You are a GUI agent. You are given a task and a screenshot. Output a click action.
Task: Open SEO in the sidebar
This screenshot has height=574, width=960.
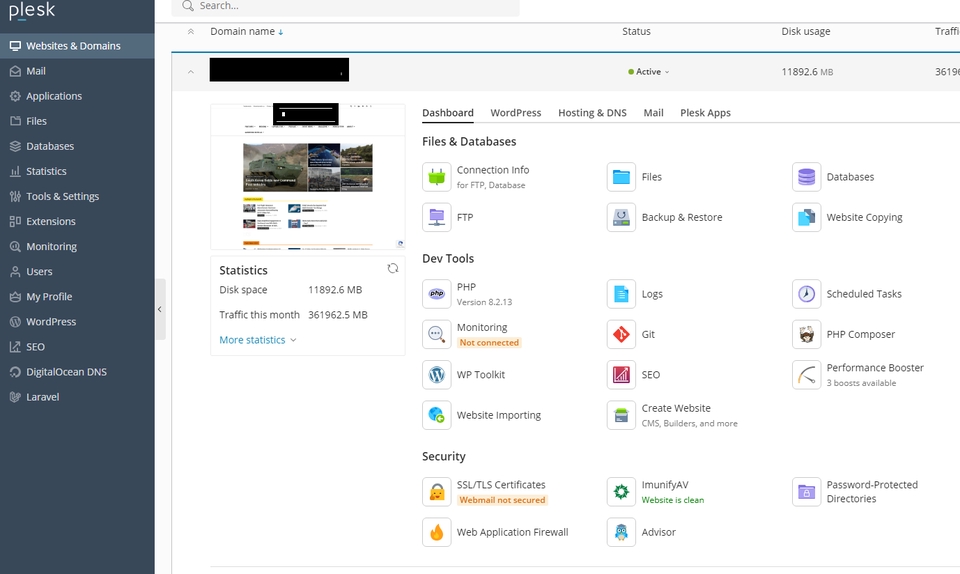point(77,347)
